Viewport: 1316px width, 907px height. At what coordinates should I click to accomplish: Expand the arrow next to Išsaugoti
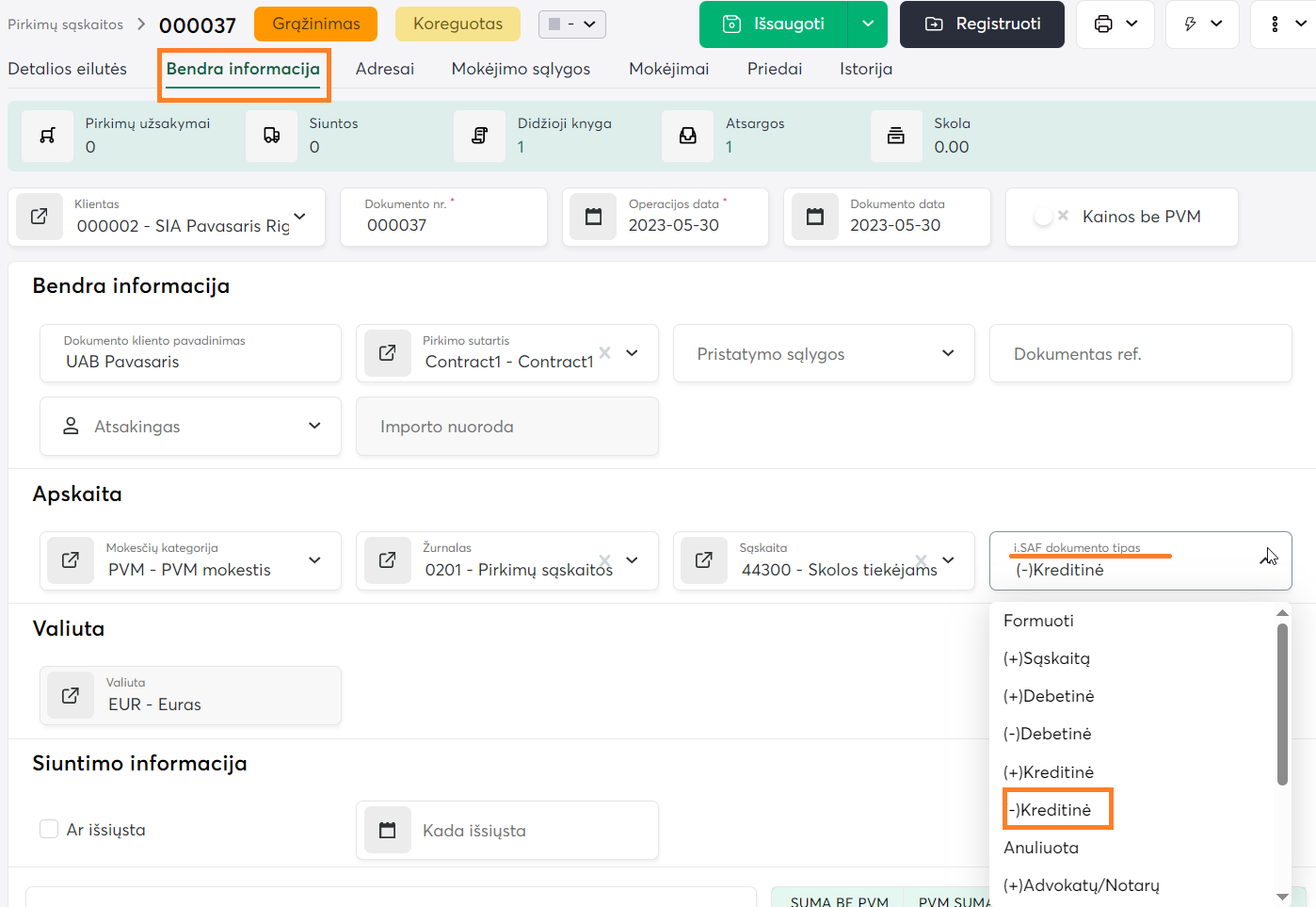(867, 24)
